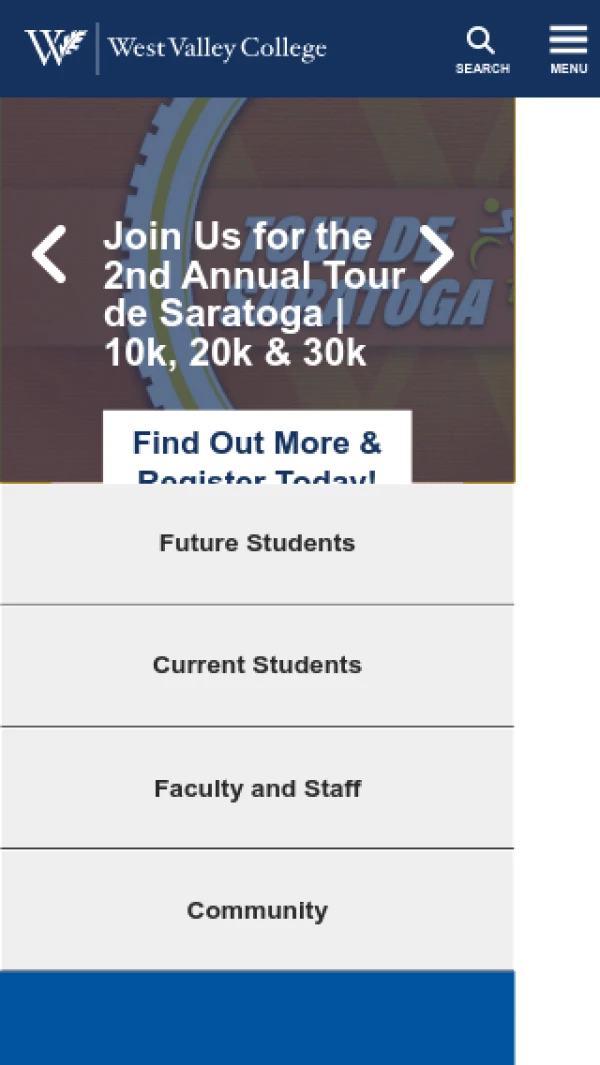Image resolution: width=600 pixels, height=1065 pixels.
Task: Click the Tour de Saratoga slide headline
Action: click(255, 294)
